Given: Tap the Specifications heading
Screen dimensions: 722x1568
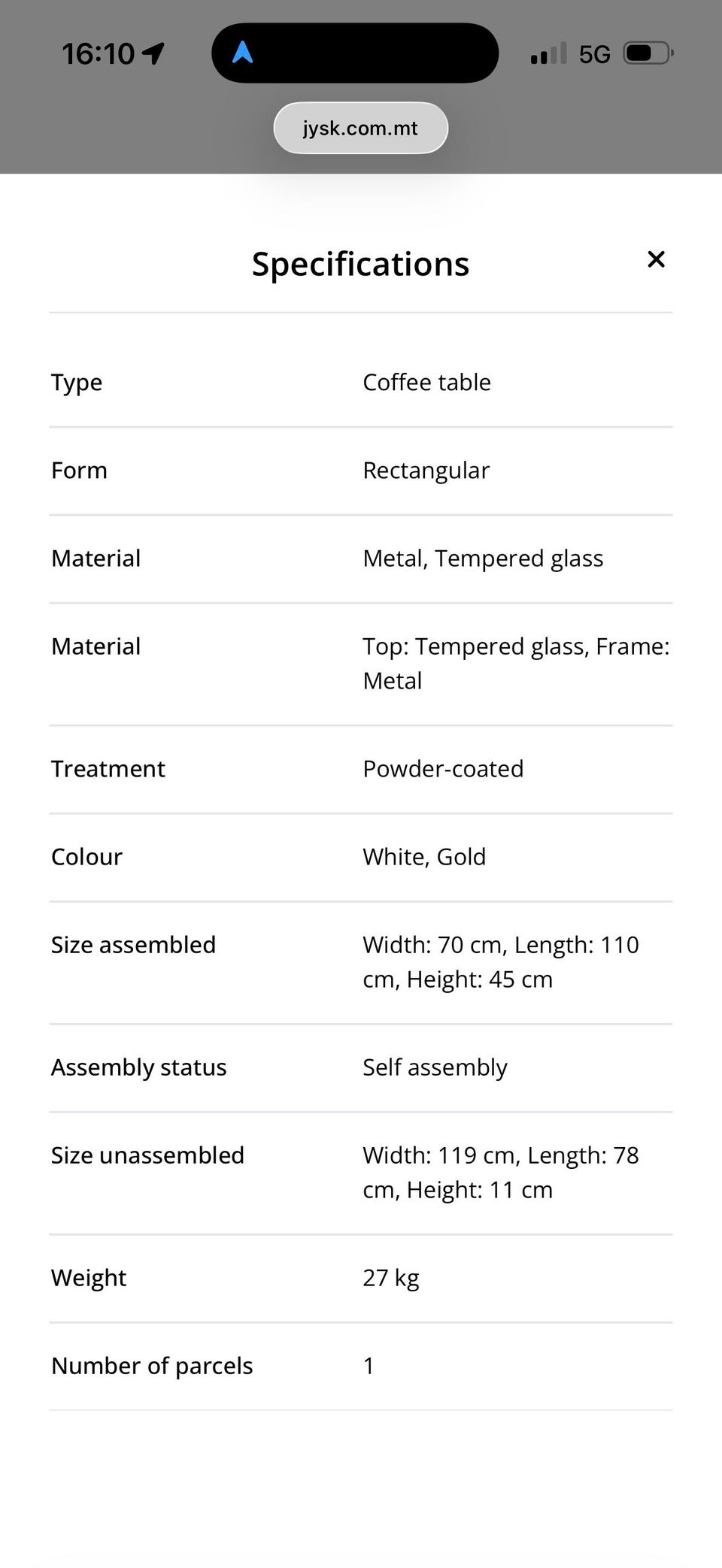Looking at the screenshot, I should click(360, 264).
